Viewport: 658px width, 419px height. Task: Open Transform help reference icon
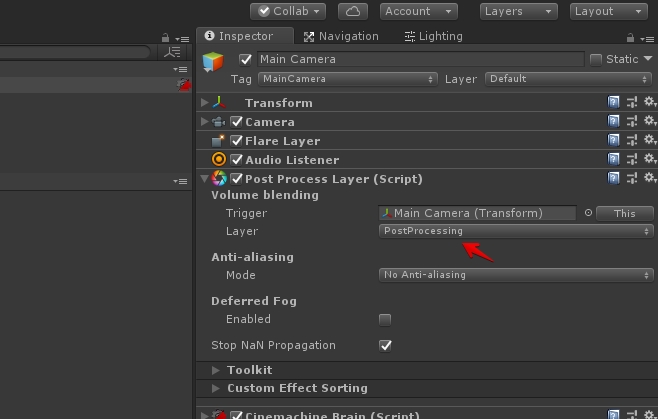click(x=613, y=102)
